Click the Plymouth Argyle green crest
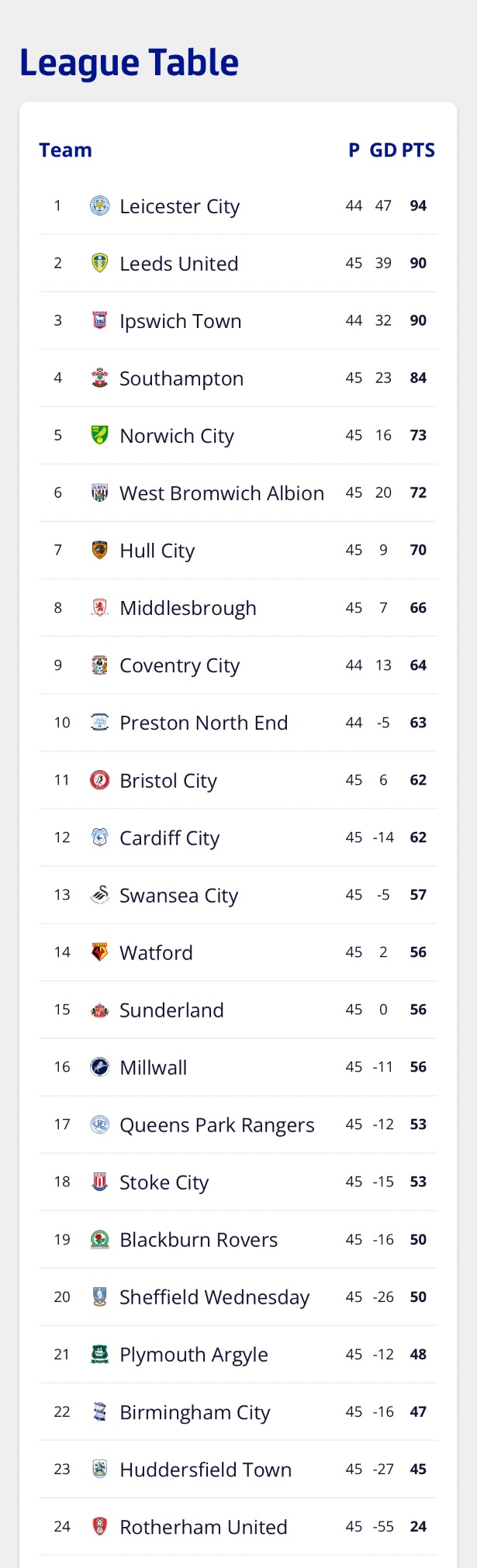Viewport: 477px width, 1568px height. 100,1354
